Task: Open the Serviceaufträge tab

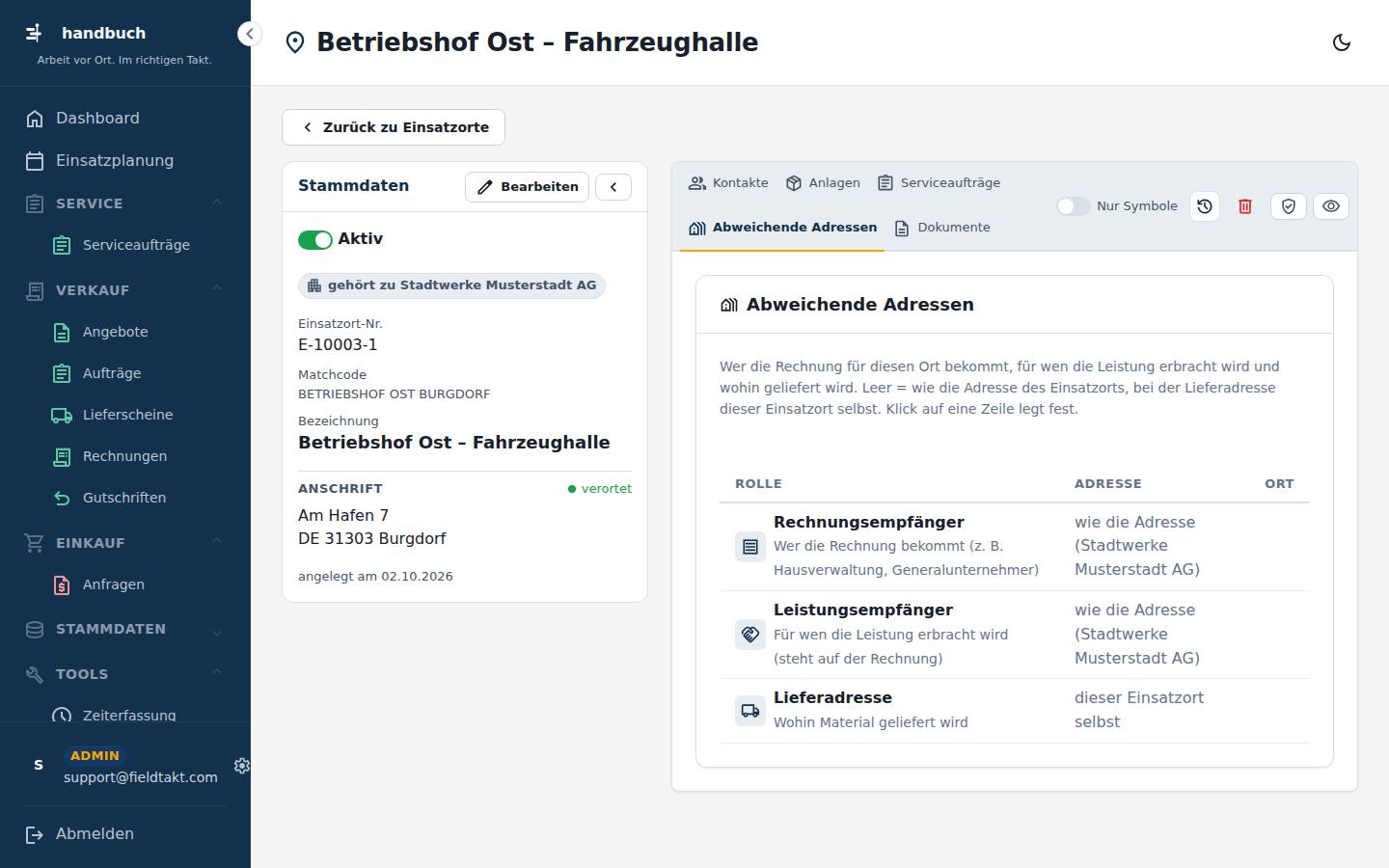Action: pos(939,183)
